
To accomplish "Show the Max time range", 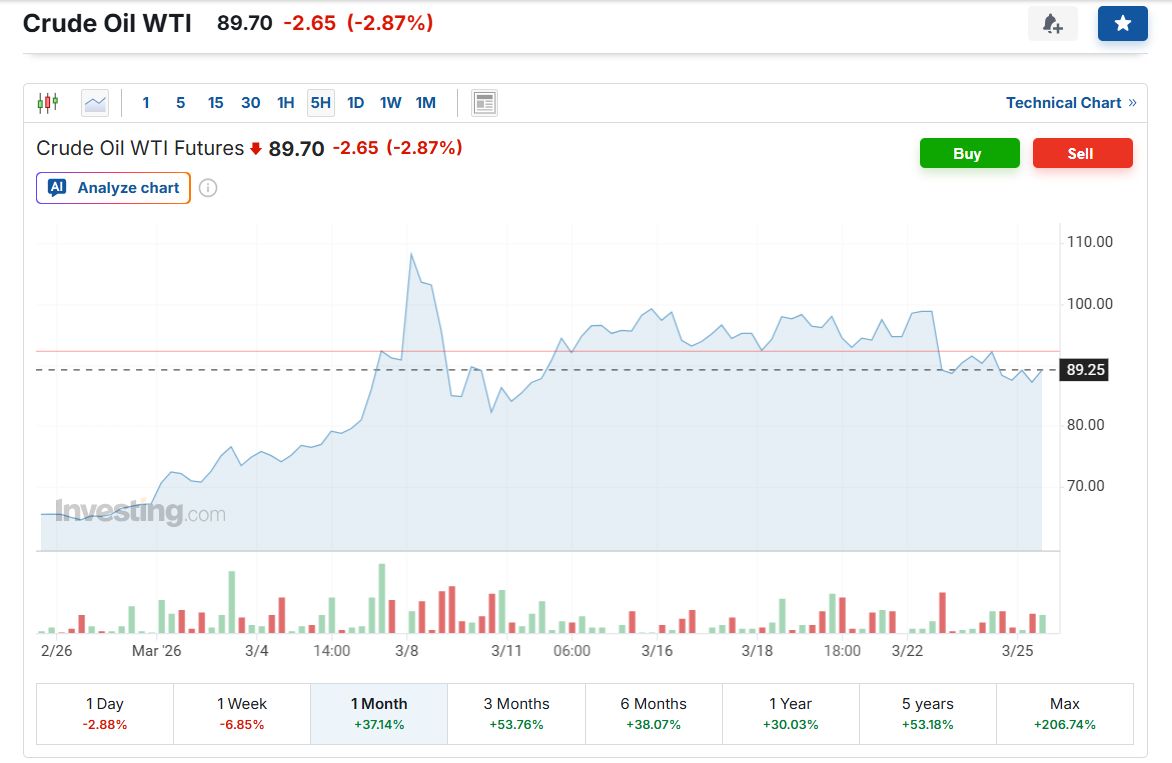I will (1064, 713).
